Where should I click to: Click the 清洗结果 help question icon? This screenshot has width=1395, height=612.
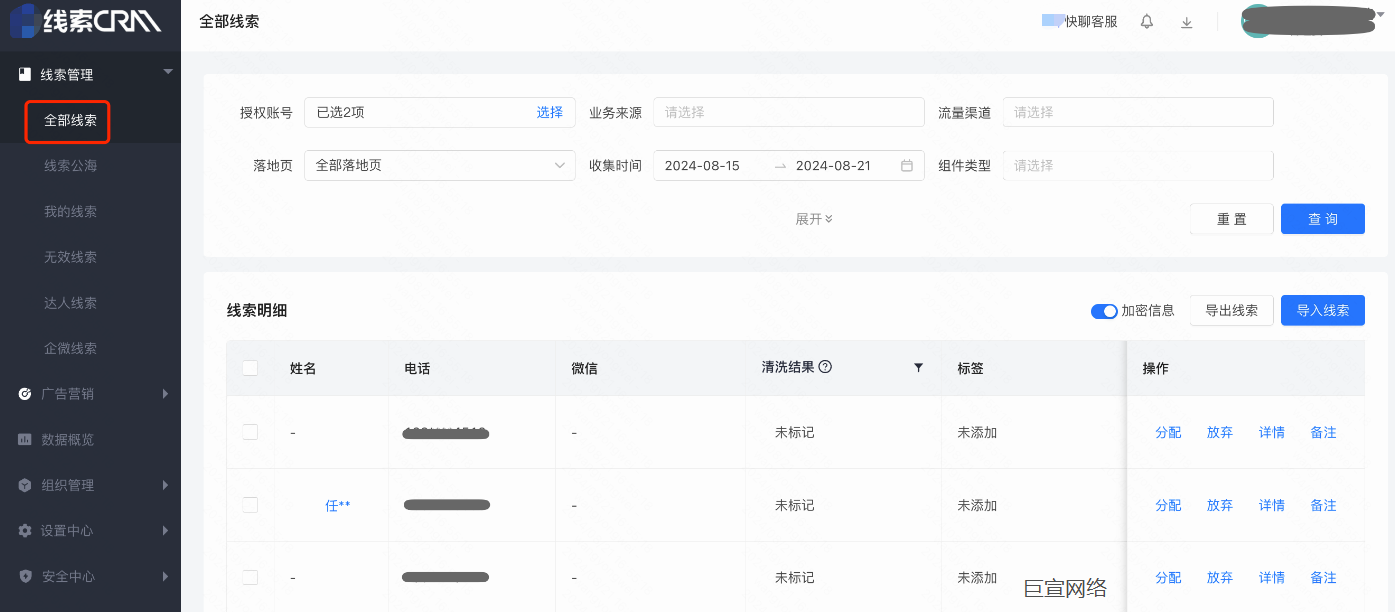(x=825, y=367)
